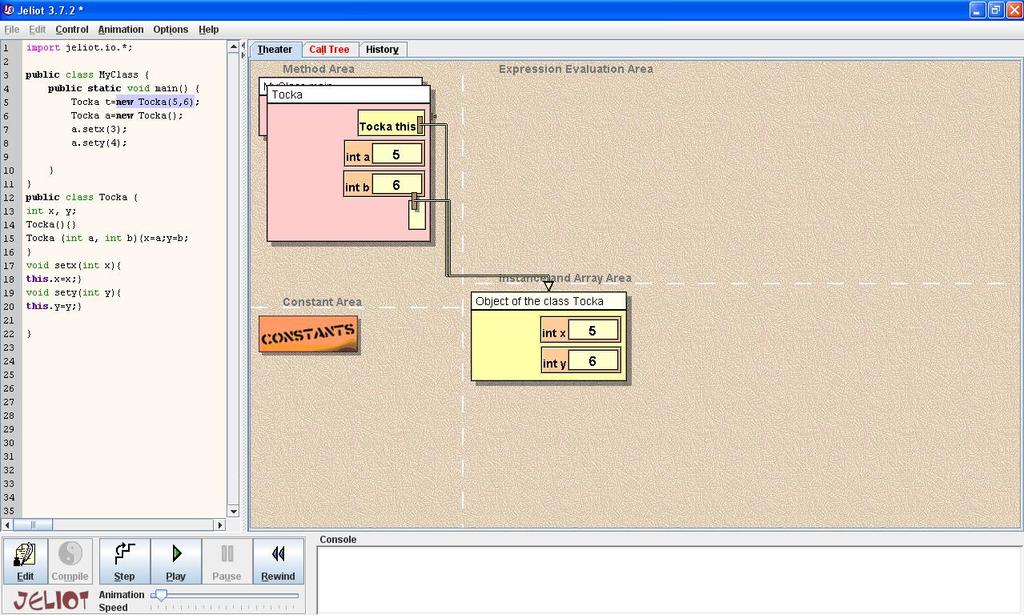Click the horizontal scroll right arrow

point(220,525)
